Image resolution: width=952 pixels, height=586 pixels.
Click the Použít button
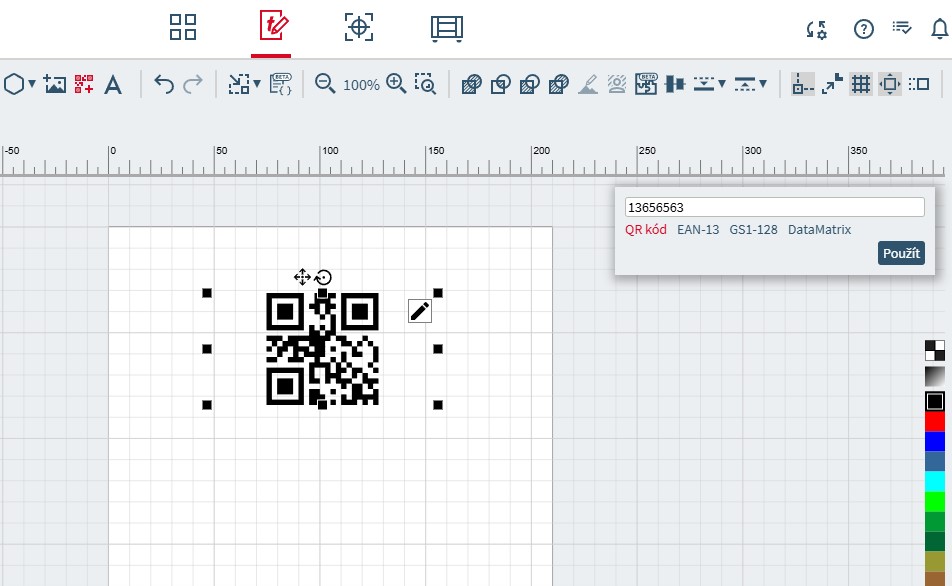coord(901,254)
